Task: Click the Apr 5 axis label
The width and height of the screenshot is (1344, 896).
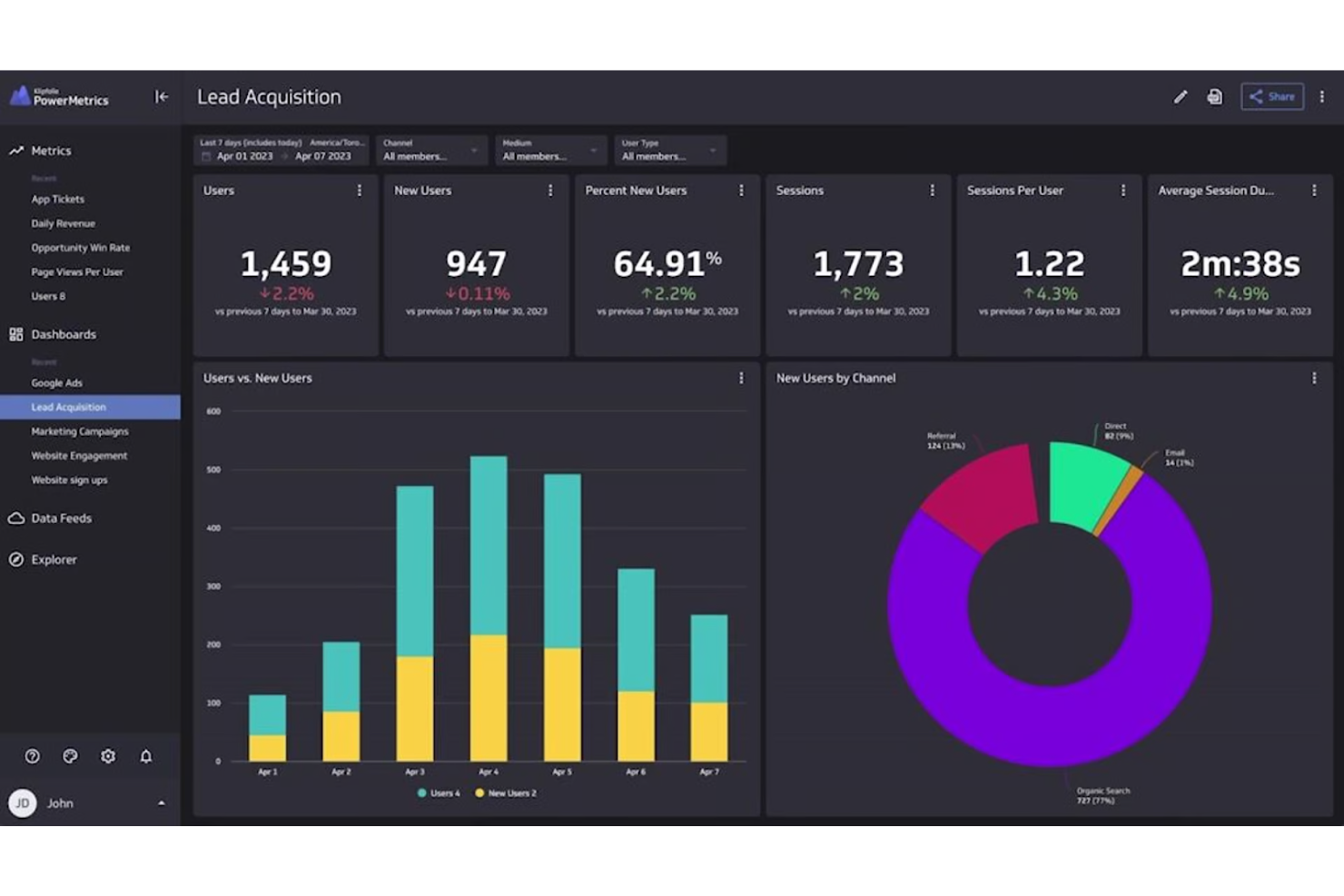Action: [x=562, y=772]
